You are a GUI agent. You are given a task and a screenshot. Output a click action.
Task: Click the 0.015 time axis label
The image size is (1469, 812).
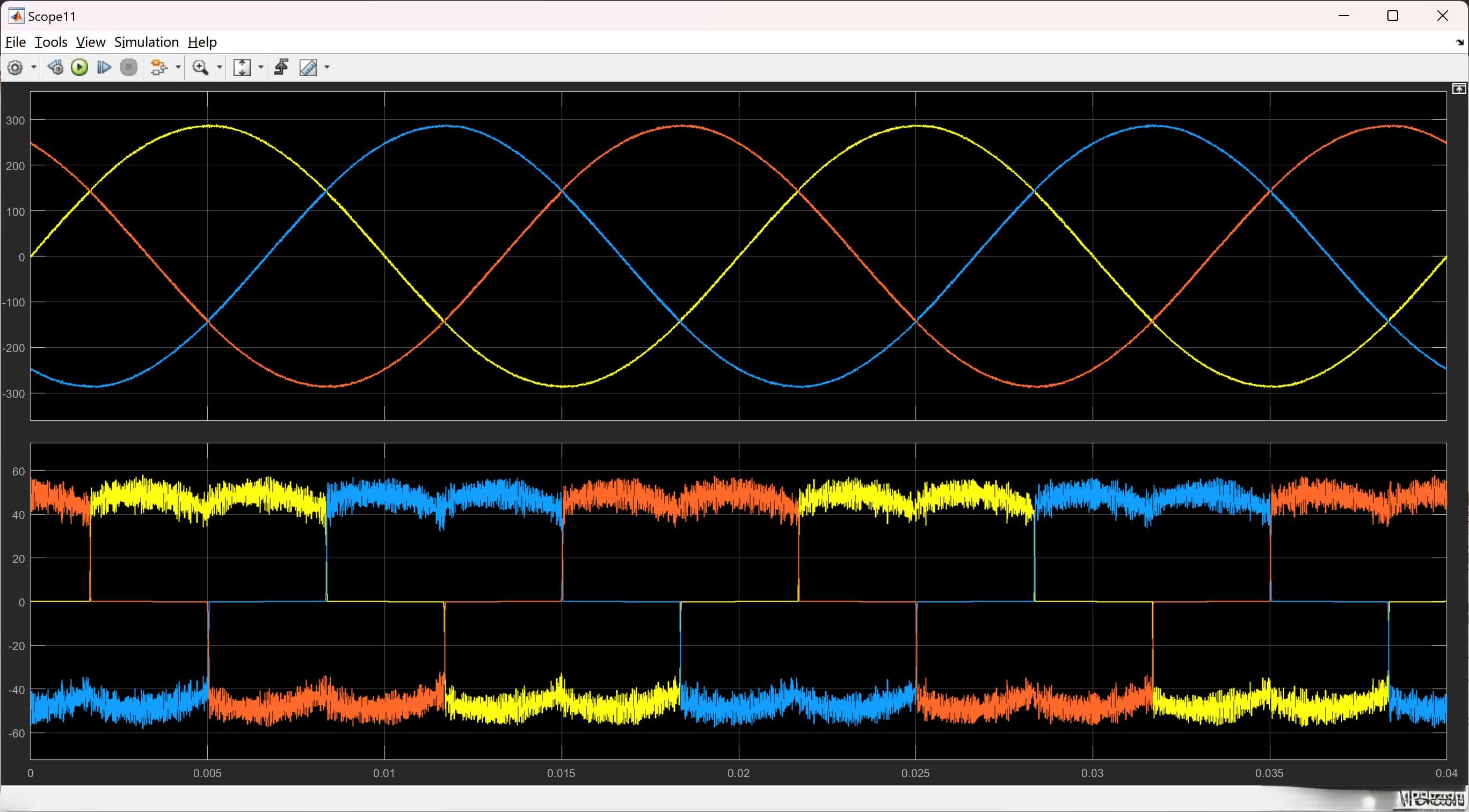pos(561,773)
